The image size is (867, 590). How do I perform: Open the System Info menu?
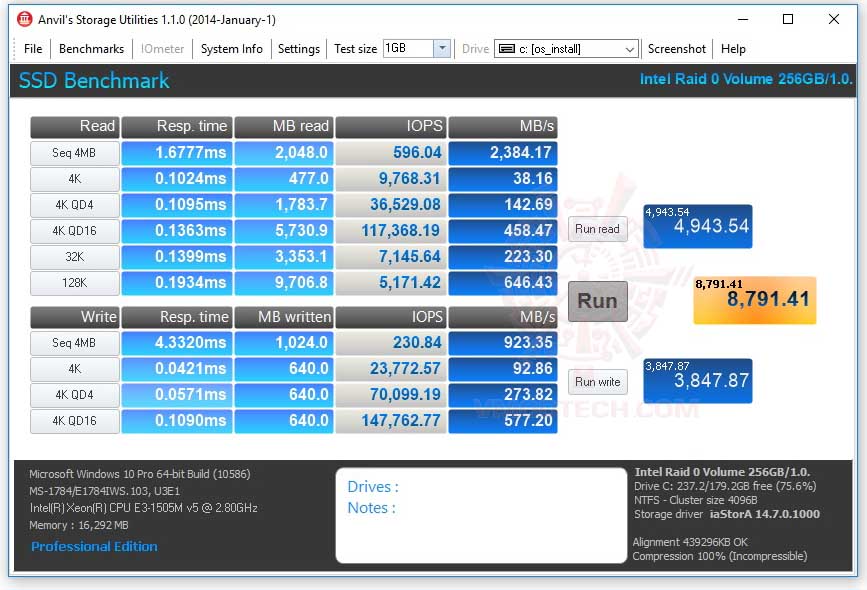tap(232, 49)
